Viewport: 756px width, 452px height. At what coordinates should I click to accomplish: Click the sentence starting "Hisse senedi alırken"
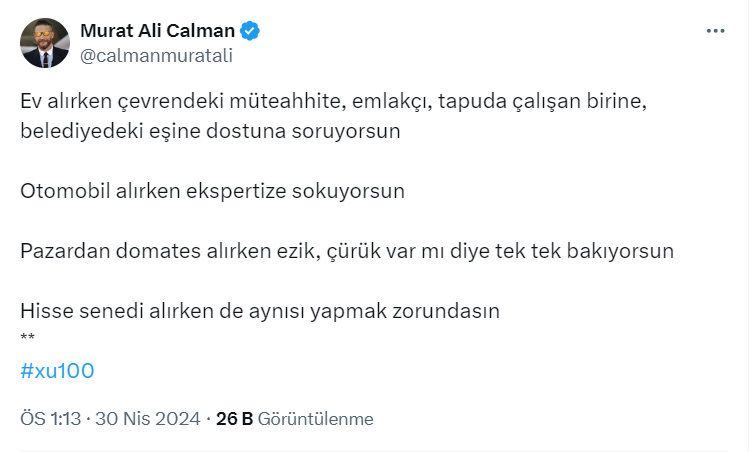[x=259, y=311]
